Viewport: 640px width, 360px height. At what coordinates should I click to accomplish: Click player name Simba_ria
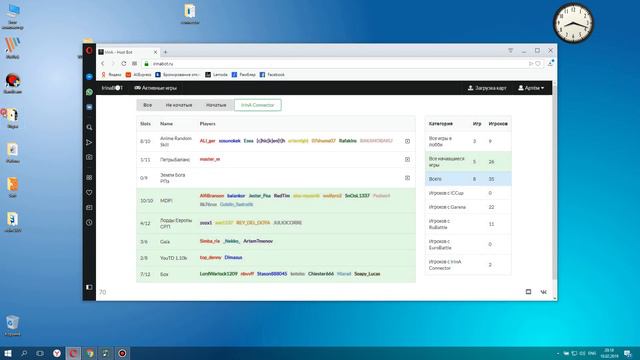tap(210, 241)
